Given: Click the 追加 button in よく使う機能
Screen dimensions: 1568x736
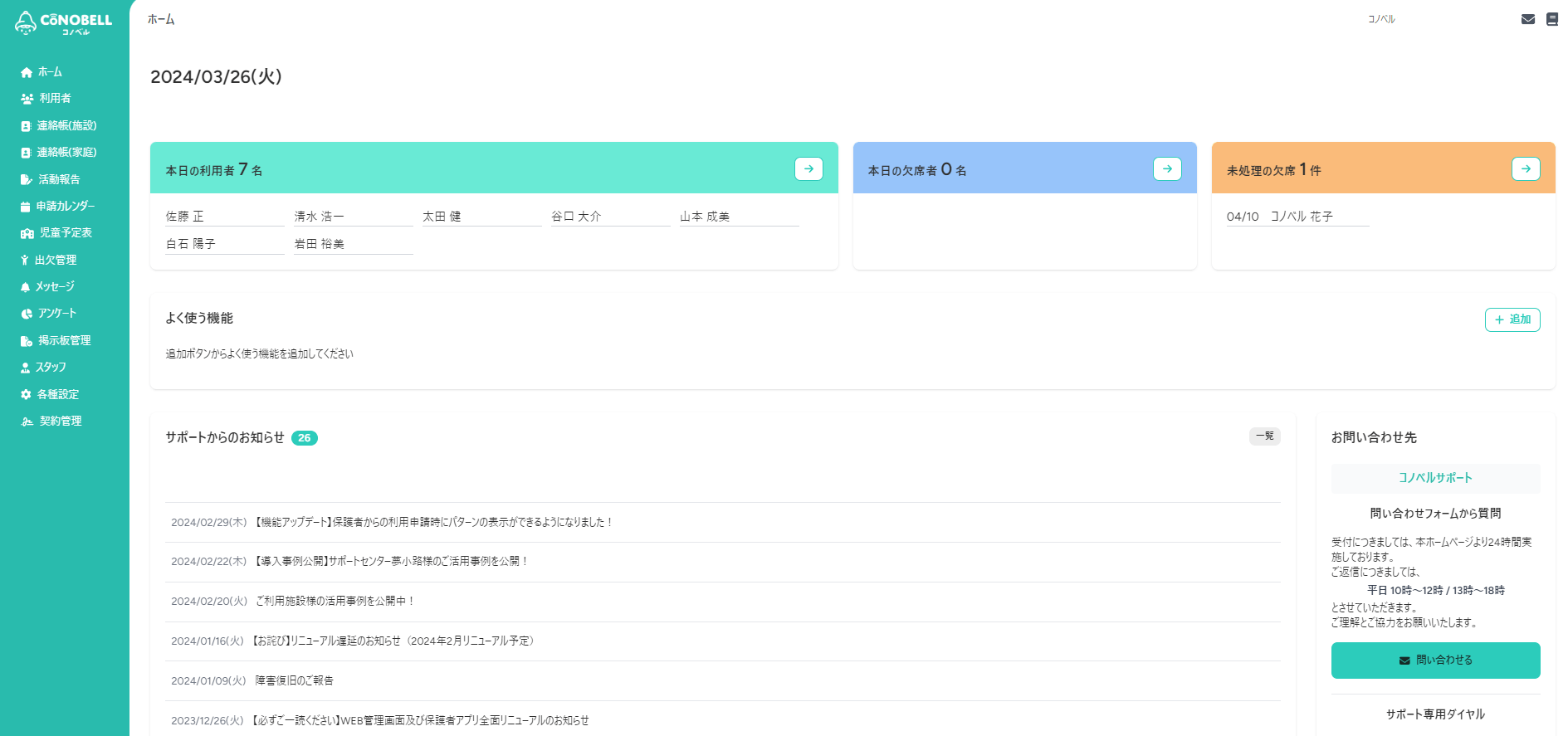Looking at the screenshot, I should 1512,319.
